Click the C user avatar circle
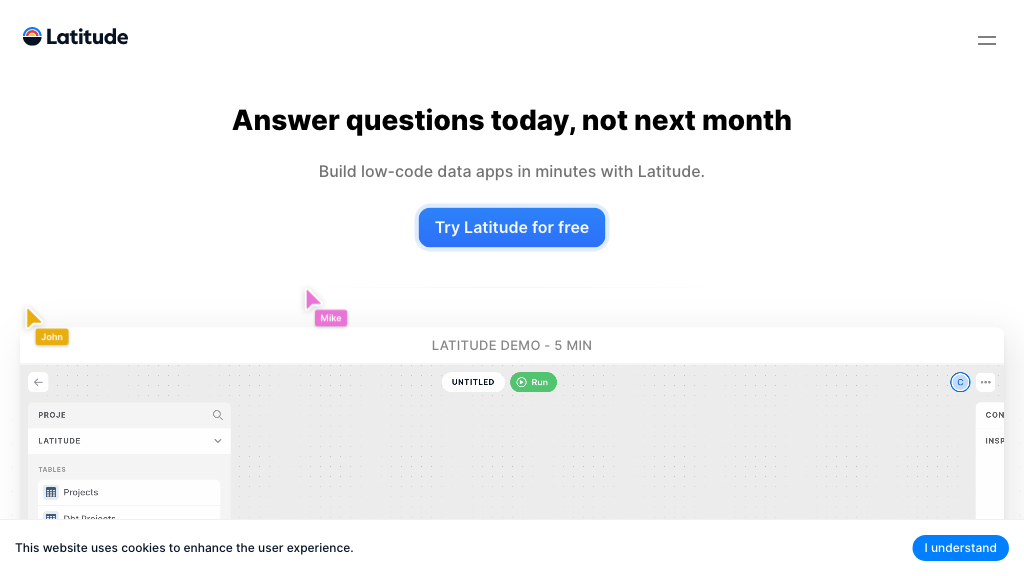This screenshot has height=576, width=1024. tap(960, 382)
